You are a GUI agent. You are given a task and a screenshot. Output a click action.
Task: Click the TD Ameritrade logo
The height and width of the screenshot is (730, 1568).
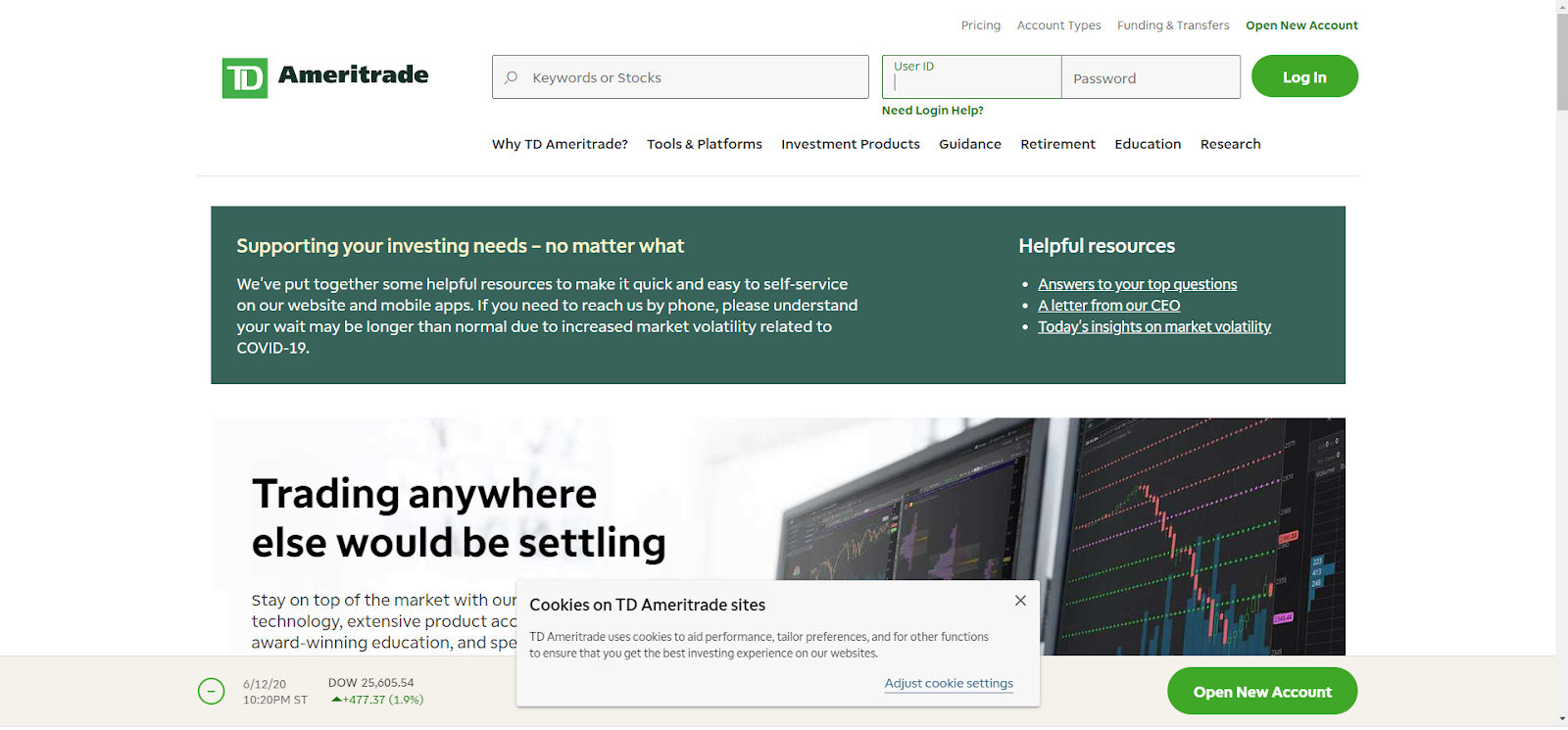pos(325,77)
